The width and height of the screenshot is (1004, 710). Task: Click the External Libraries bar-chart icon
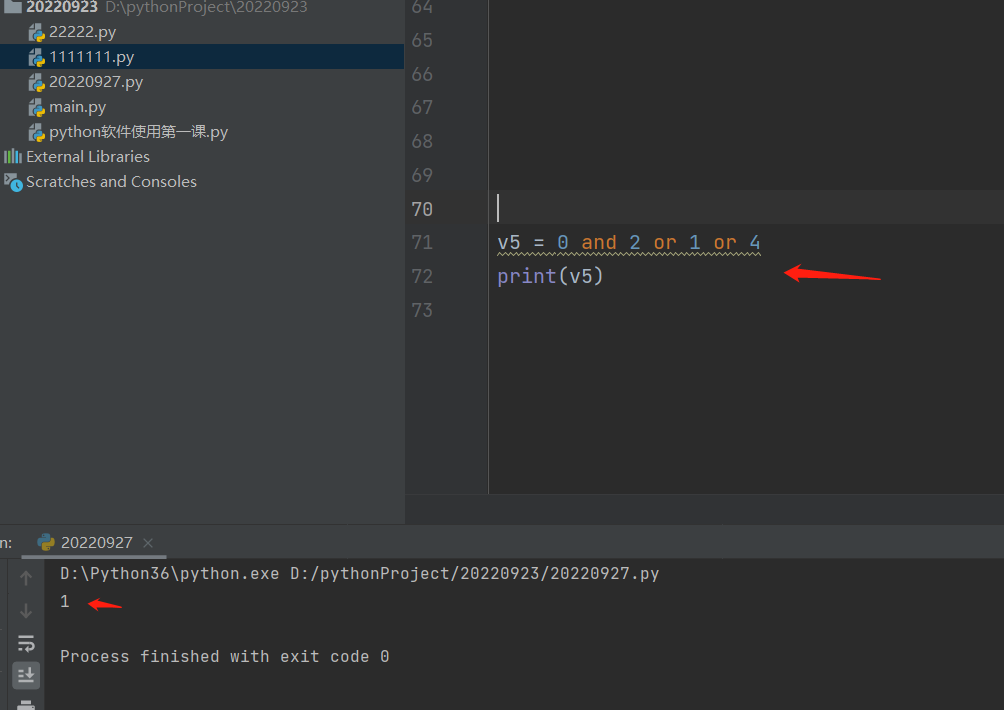(x=13, y=156)
